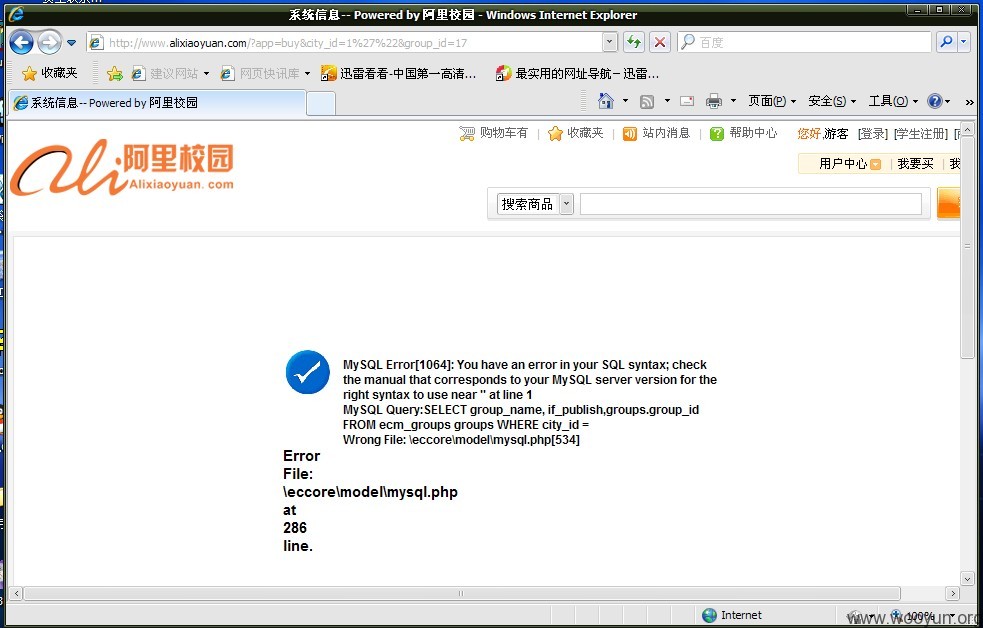Viewport: 983px width, 628px height.
Task: Open site 收藏夹 link with star
Action: (x=576, y=133)
